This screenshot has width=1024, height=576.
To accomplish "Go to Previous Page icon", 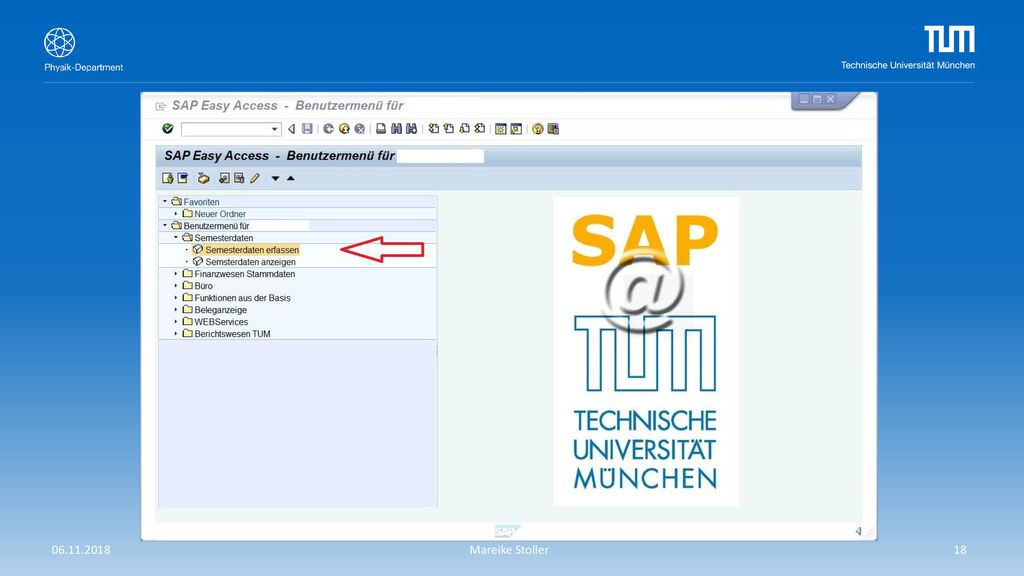I will (449, 129).
